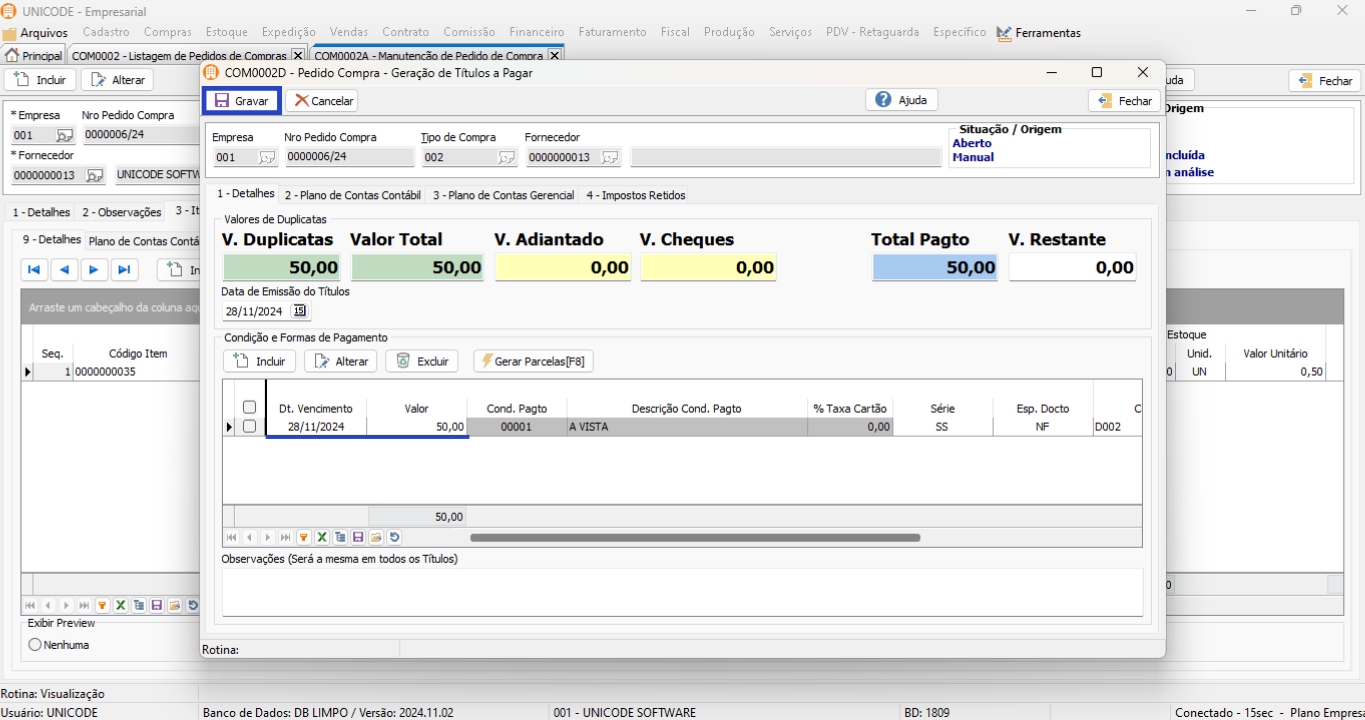
Task: Click the Gravar save button
Action: click(242, 101)
